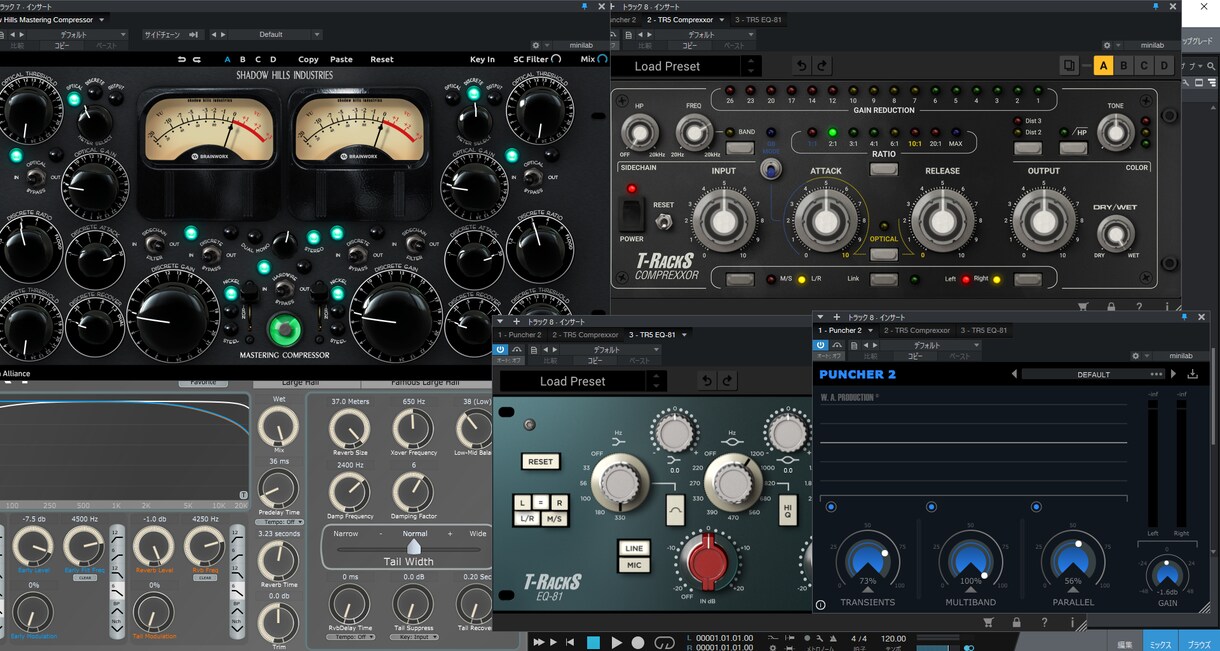
Task: Click undo arrow in EQ-81 window
Action: pos(707,381)
